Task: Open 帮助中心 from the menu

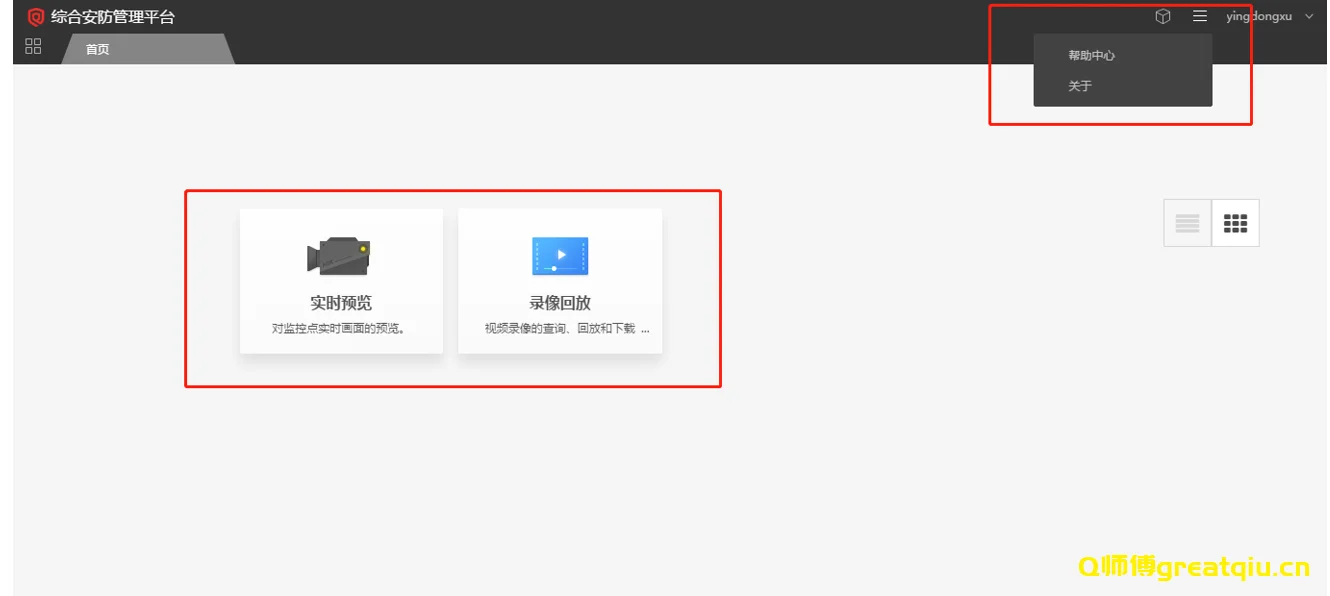Action: (1089, 55)
